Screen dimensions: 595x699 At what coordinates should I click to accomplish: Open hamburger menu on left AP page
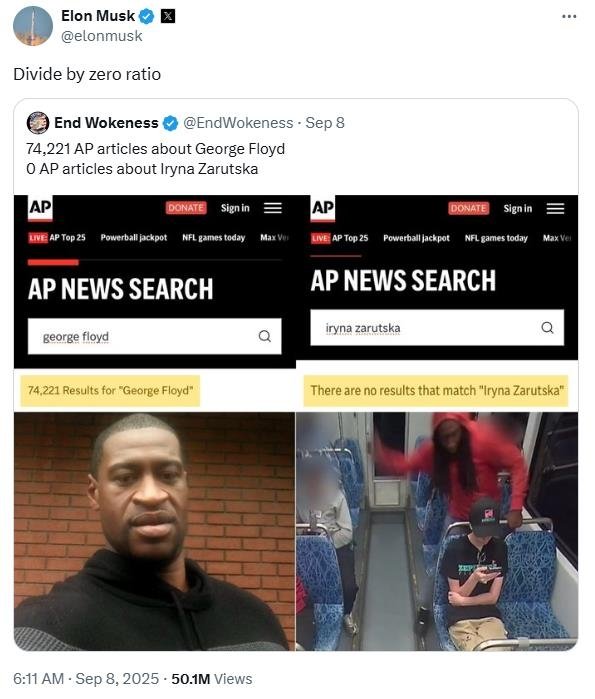(x=273, y=208)
